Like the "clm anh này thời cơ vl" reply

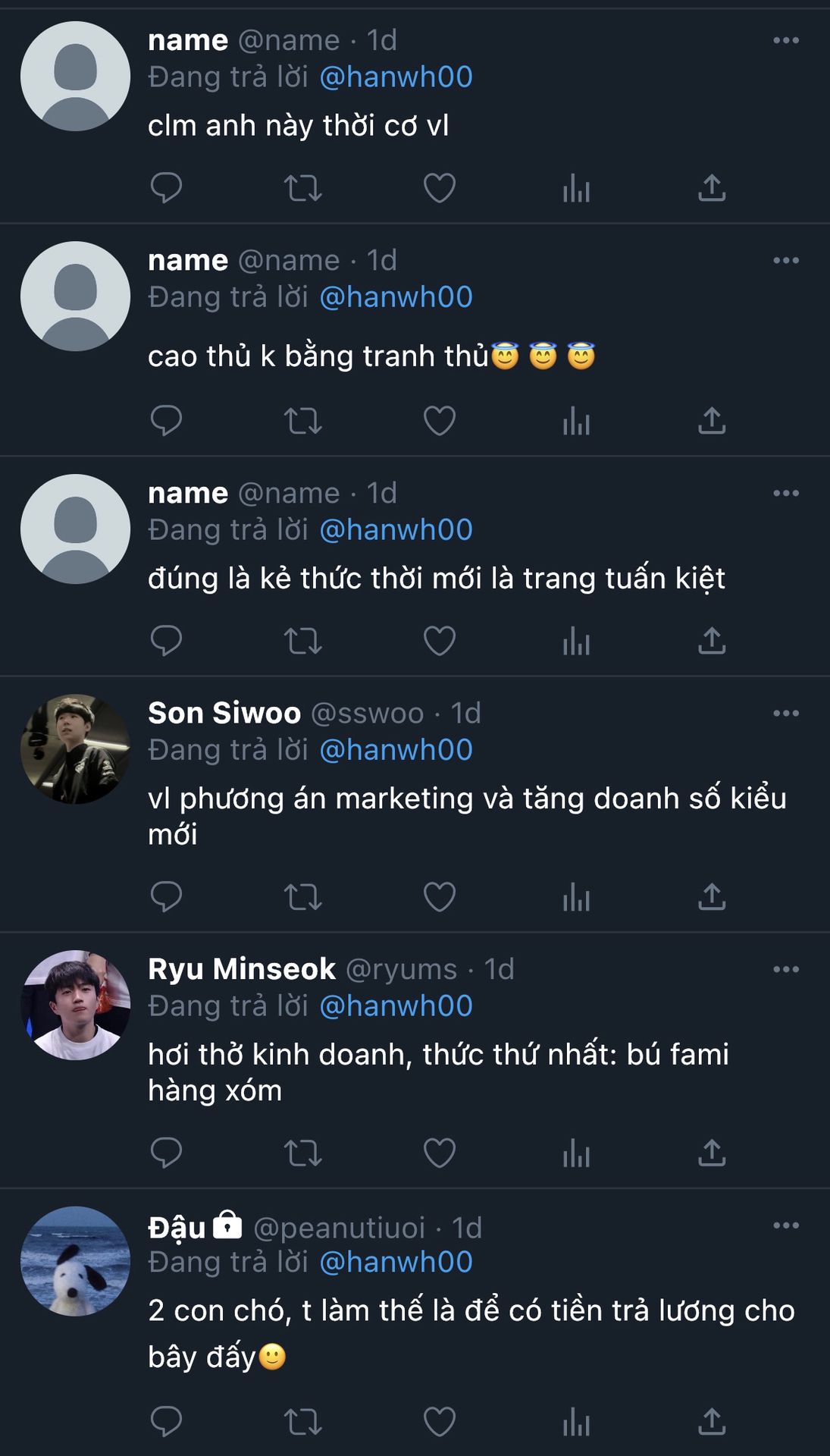click(439, 188)
